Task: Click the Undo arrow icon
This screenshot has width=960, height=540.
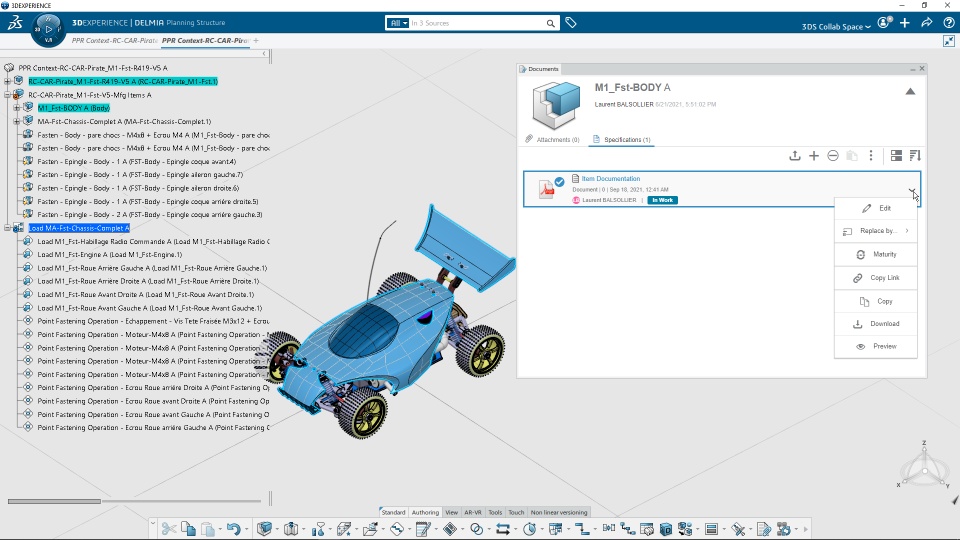Action: coord(233,528)
